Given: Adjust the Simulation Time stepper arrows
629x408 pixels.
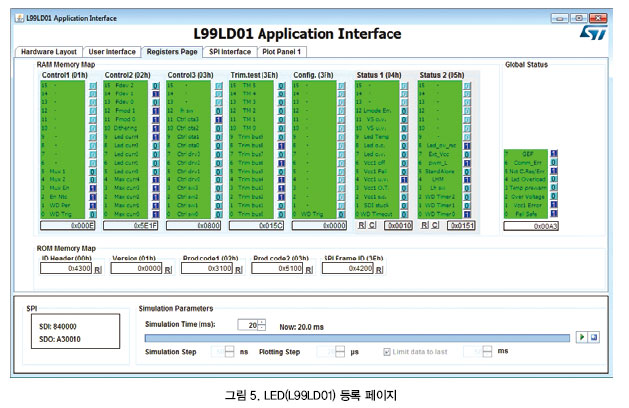Looking at the screenshot, I should (x=262, y=325).
